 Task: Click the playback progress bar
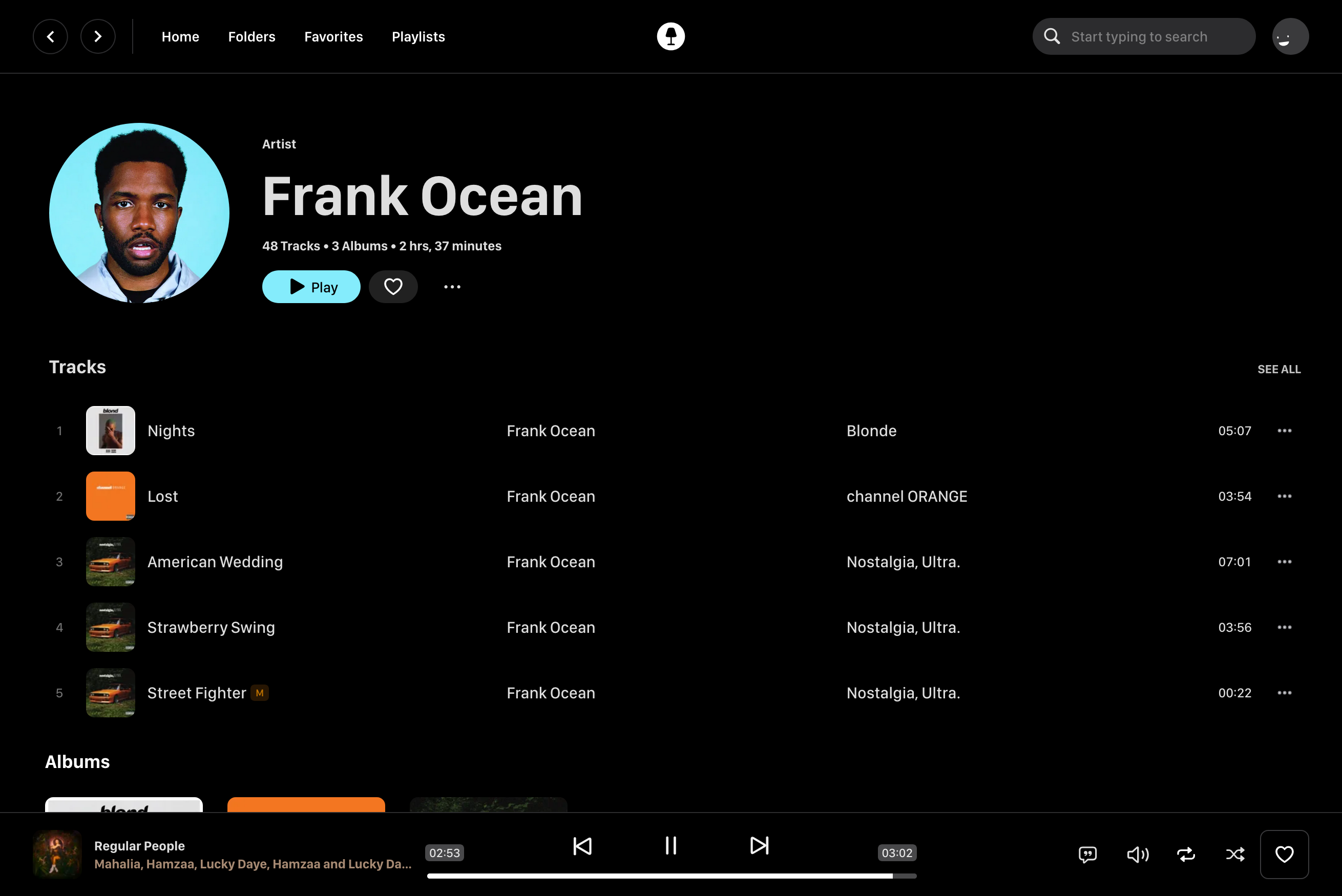tap(672, 876)
